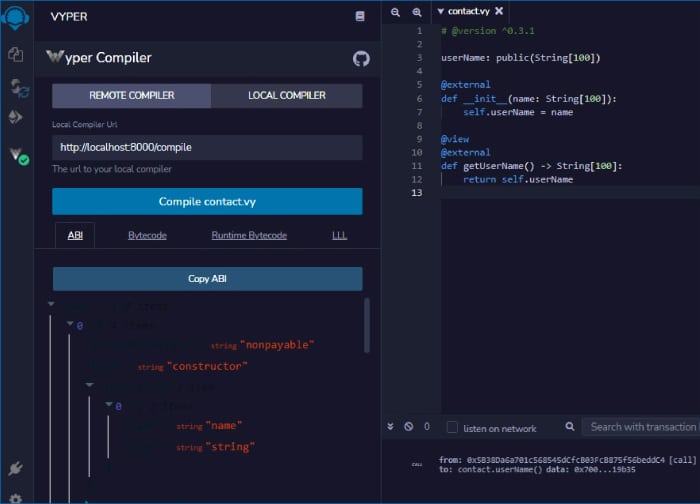Zoom out the editor font

395,12
